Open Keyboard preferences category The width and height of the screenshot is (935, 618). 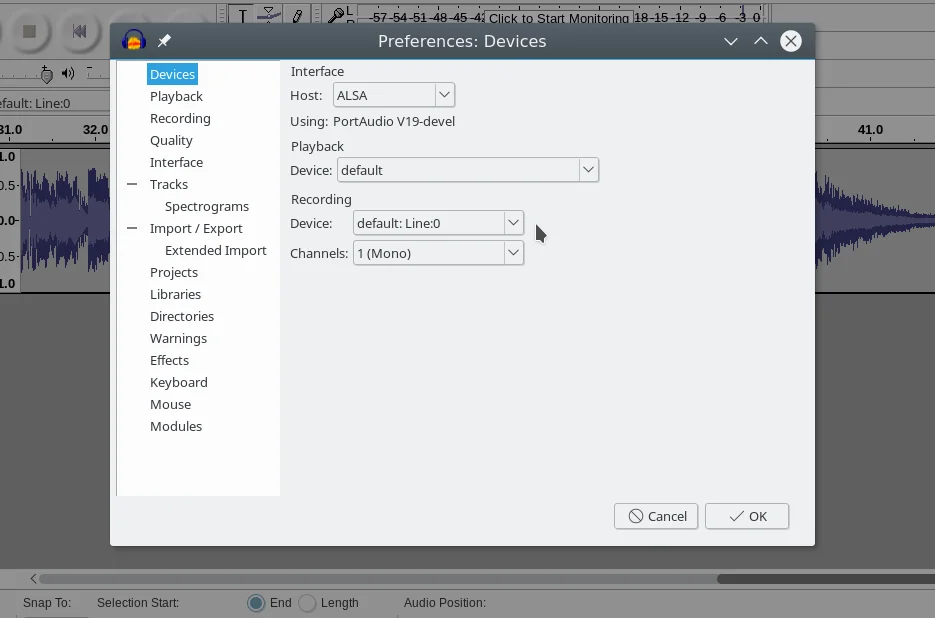[x=179, y=382]
